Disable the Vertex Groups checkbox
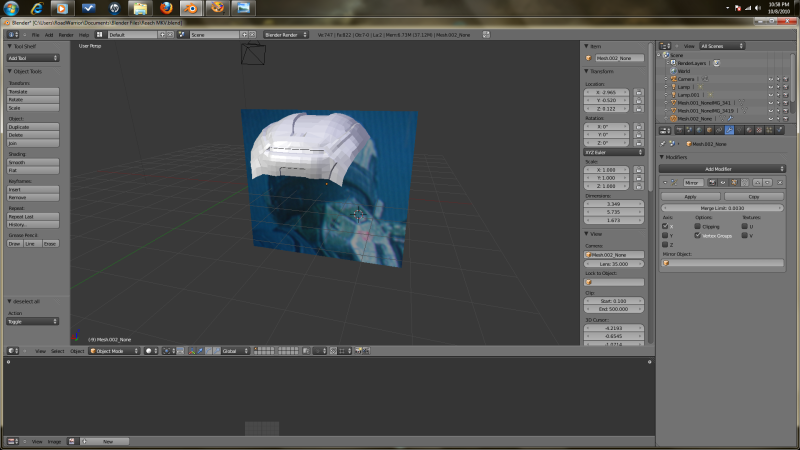Viewport: 800px width, 450px height. coord(697,235)
